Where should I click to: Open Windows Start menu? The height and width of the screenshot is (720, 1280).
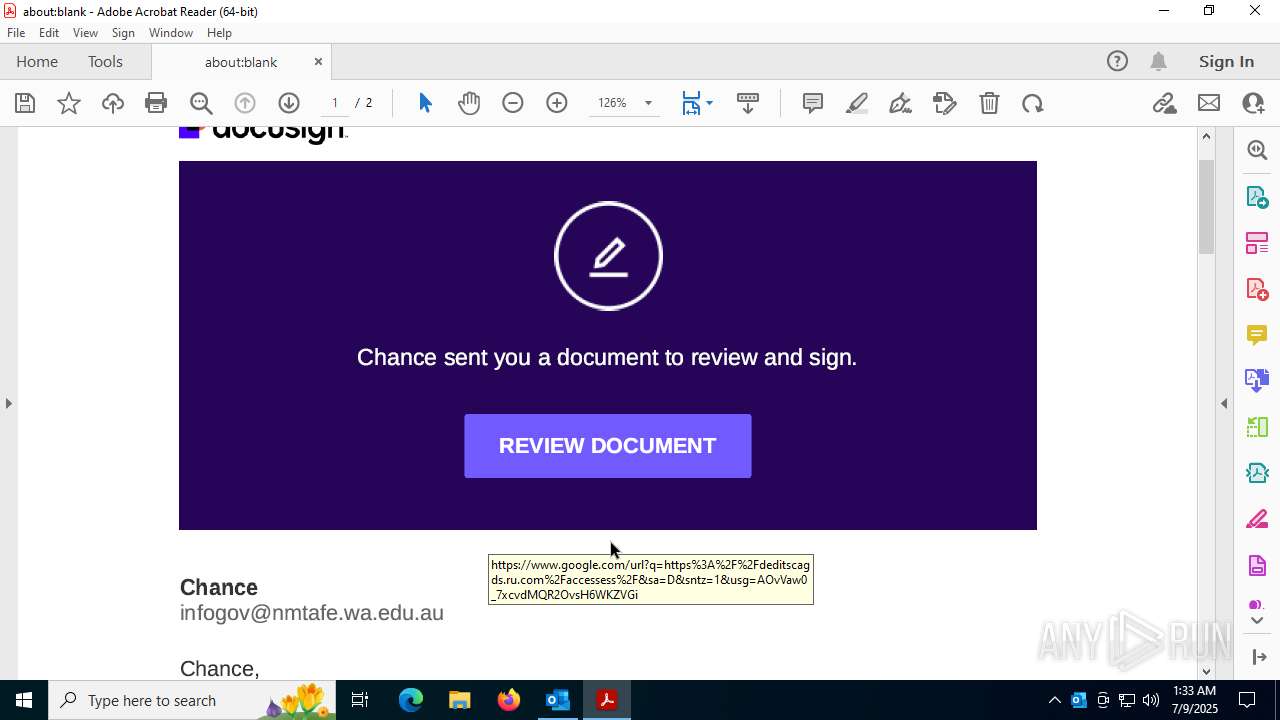[24, 700]
